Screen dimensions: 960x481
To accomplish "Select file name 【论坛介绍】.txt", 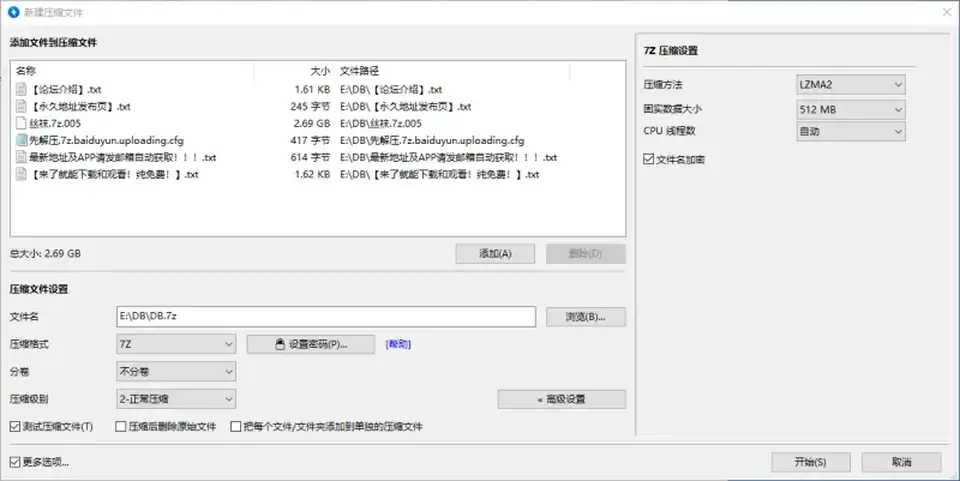I will click(66, 89).
